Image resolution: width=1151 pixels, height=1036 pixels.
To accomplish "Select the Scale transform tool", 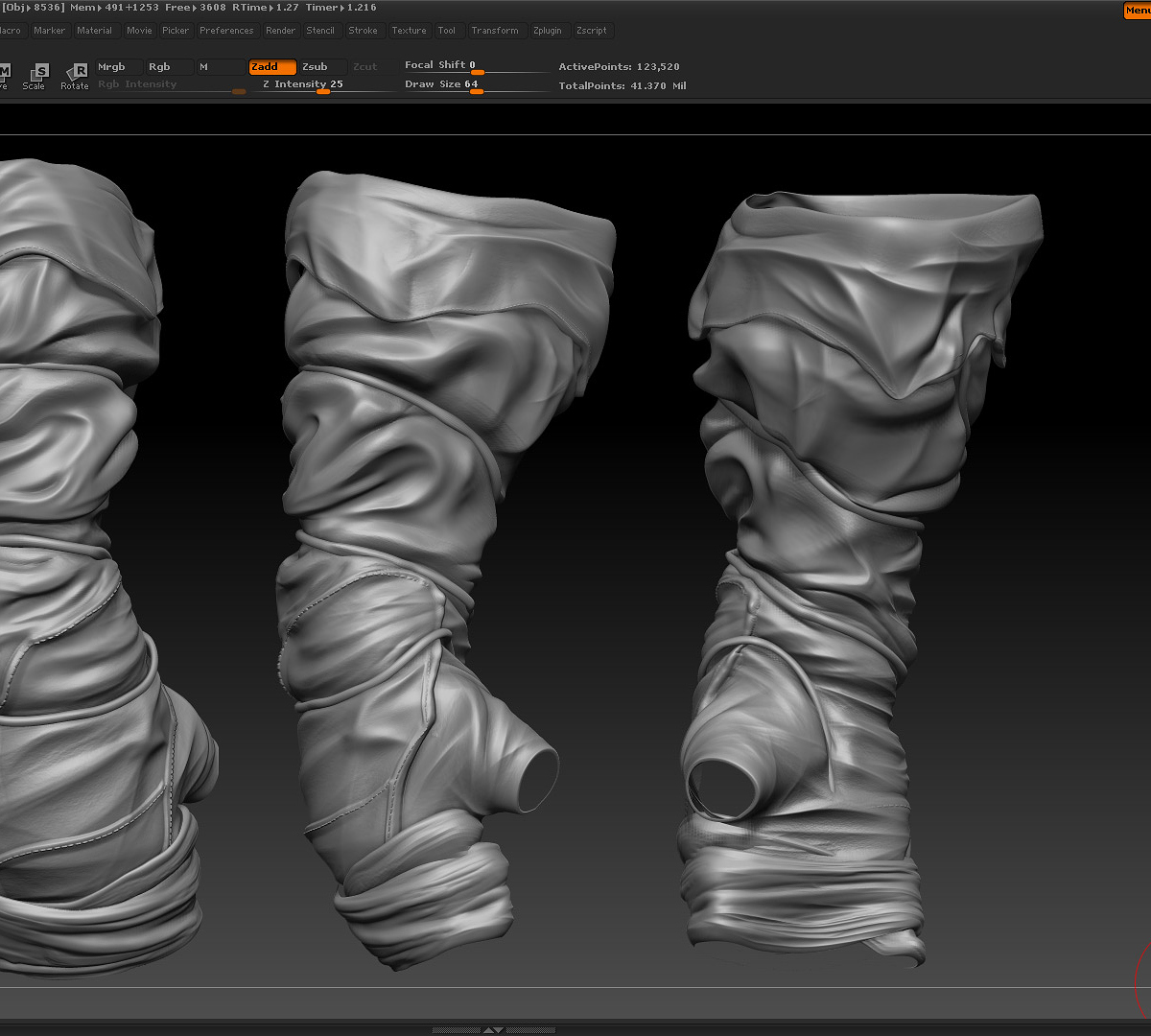I will (x=35, y=76).
